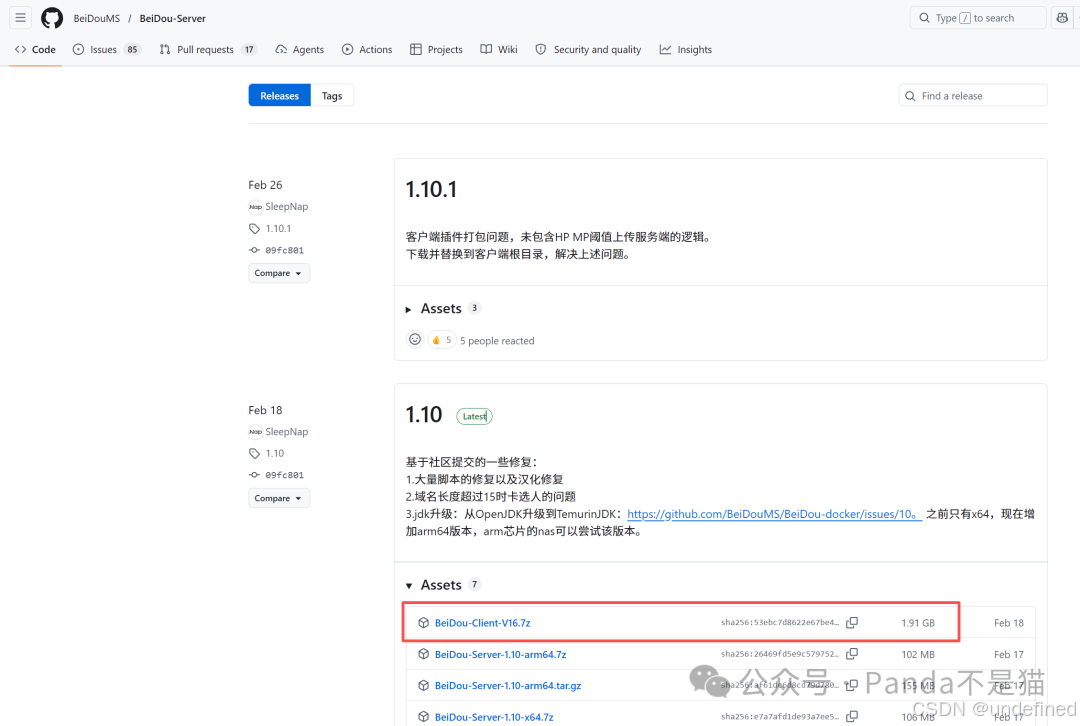Click the 1.91 GB file size

tap(917, 623)
